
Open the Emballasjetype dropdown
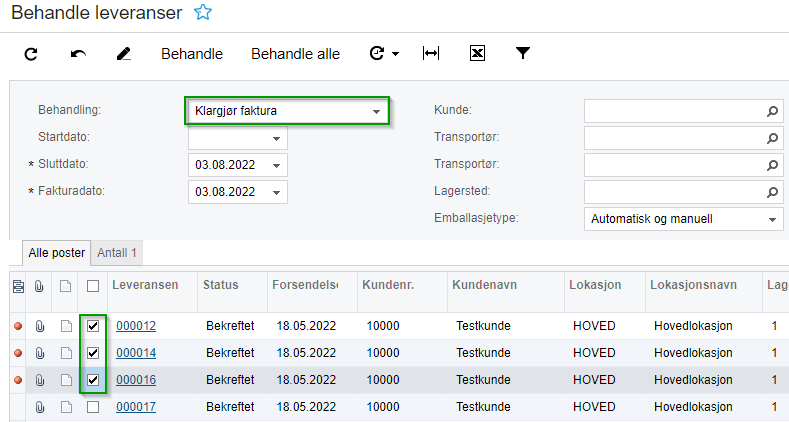(684, 219)
